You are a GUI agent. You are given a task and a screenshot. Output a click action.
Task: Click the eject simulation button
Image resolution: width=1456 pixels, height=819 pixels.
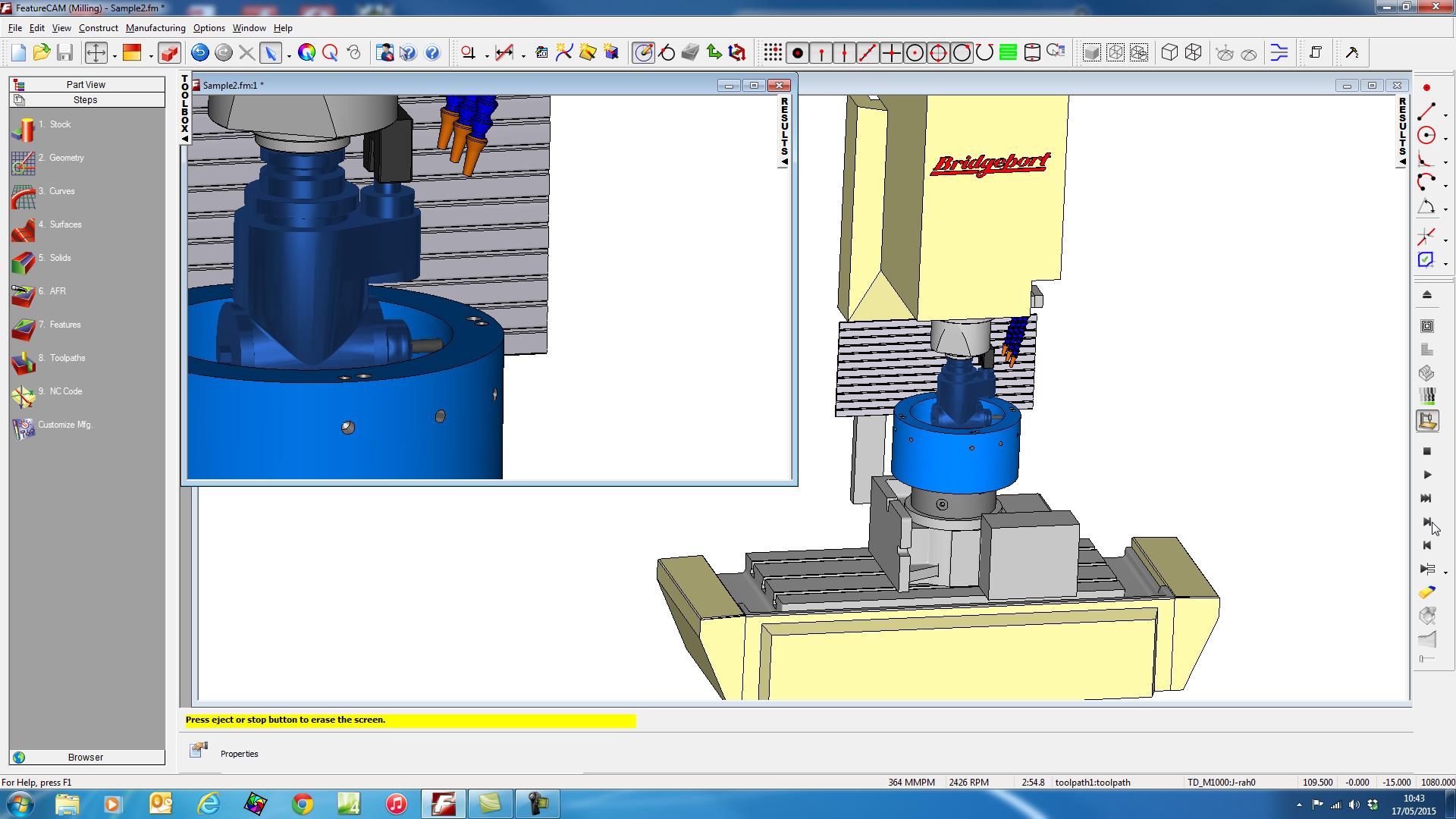click(x=1426, y=295)
